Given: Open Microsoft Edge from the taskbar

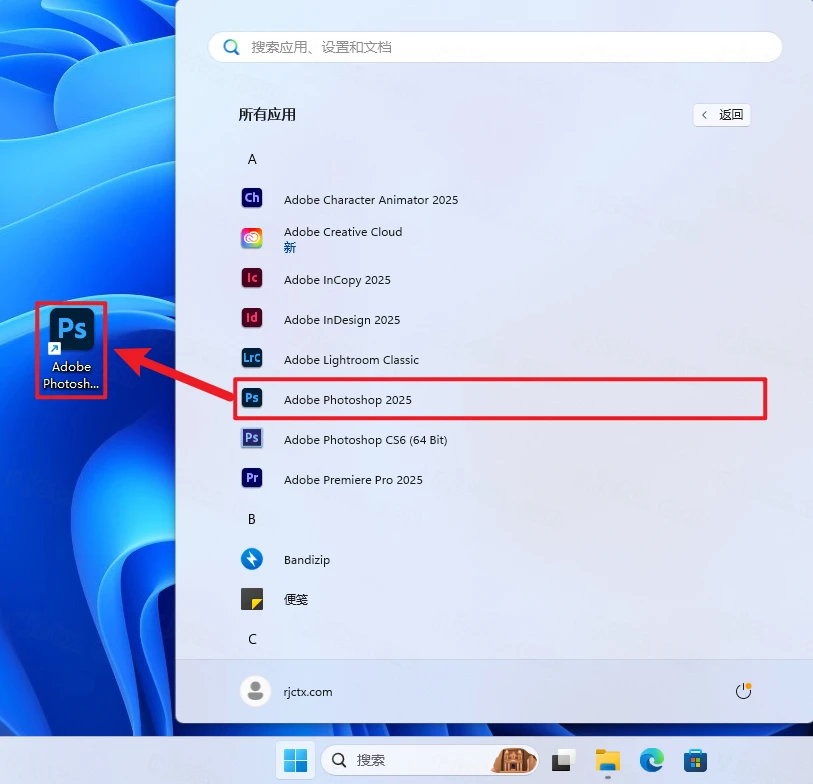Looking at the screenshot, I should pos(651,761).
